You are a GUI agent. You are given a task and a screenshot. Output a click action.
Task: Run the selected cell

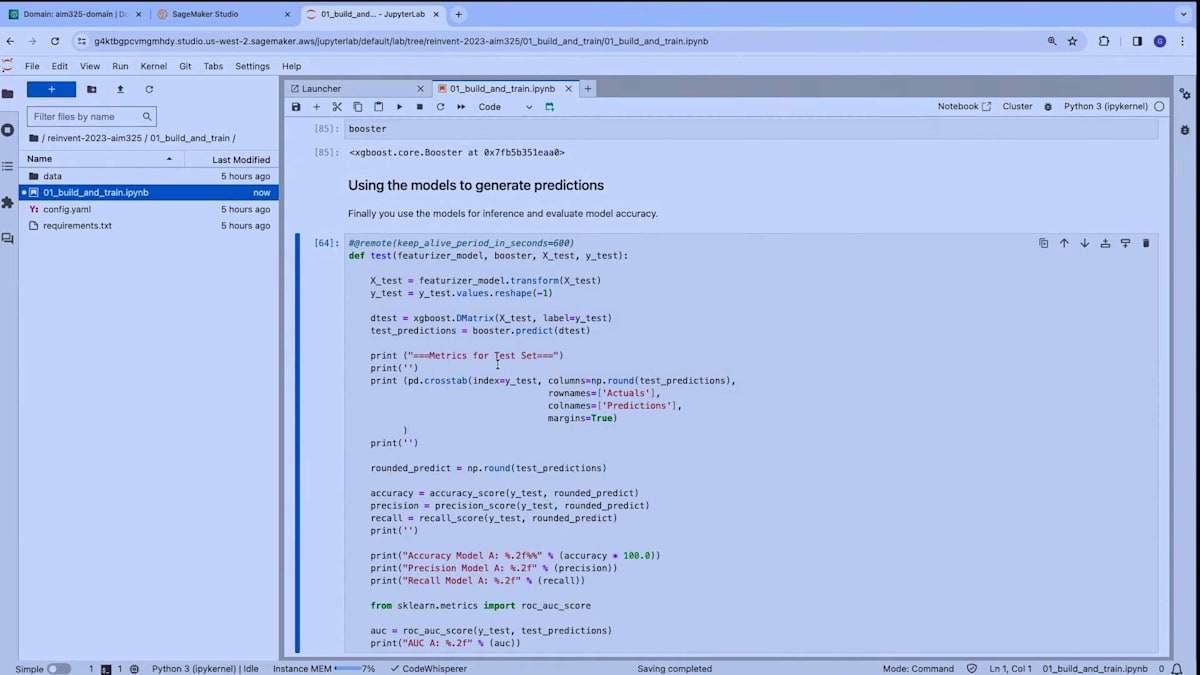click(399, 107)
